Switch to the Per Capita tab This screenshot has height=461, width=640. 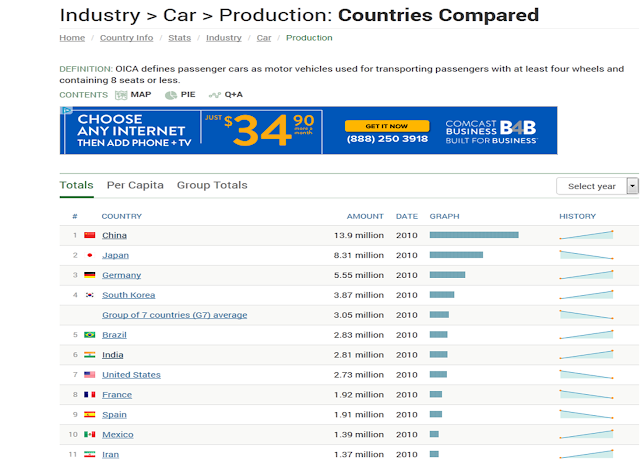point(135,185)
